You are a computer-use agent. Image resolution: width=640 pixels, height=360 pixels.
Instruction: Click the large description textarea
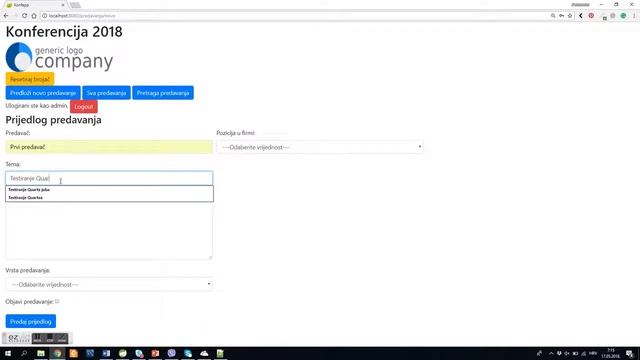pyautogui.click(x=109, y=231)
